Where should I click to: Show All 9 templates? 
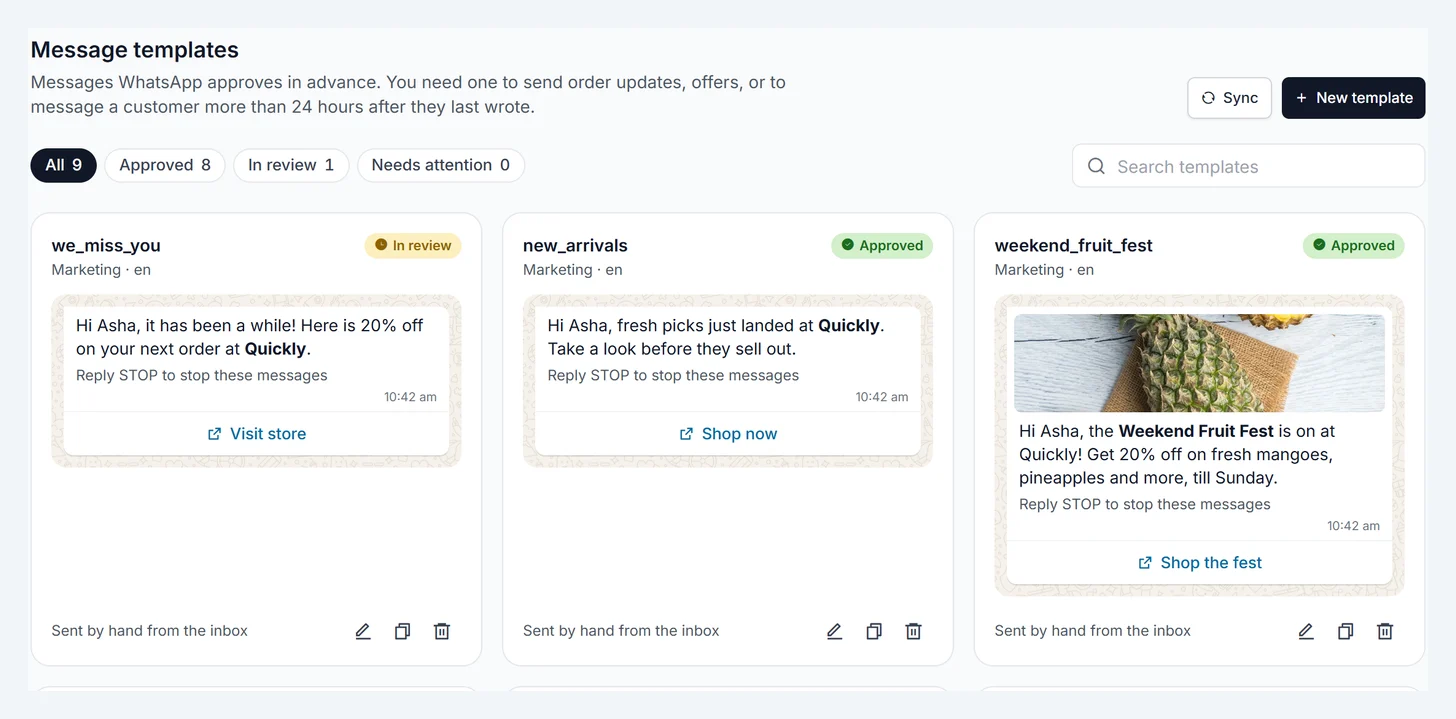(x=64, y=165)
